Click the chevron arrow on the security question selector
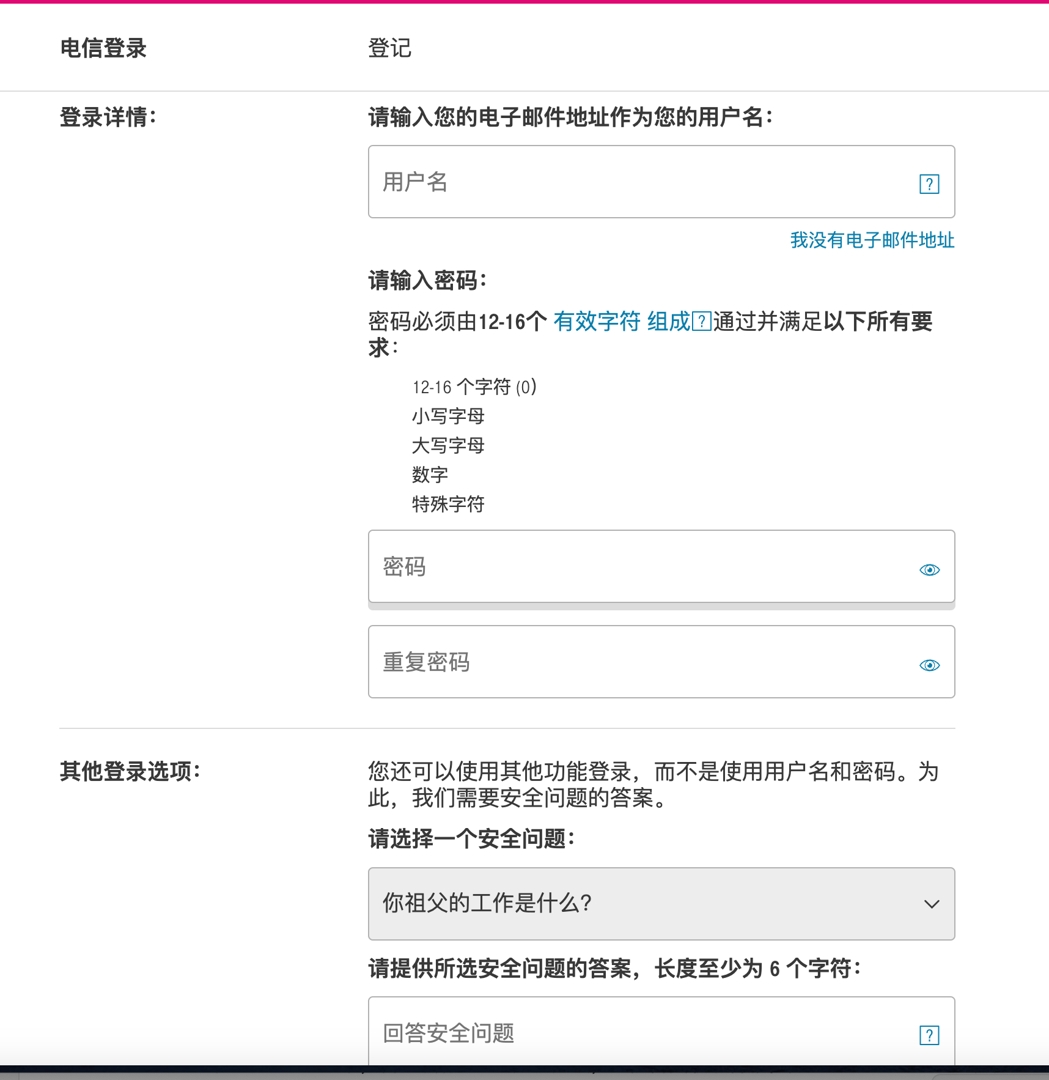Image resolution: width=1049 pixels, height=1080 pixels. [x=931, y=904]
